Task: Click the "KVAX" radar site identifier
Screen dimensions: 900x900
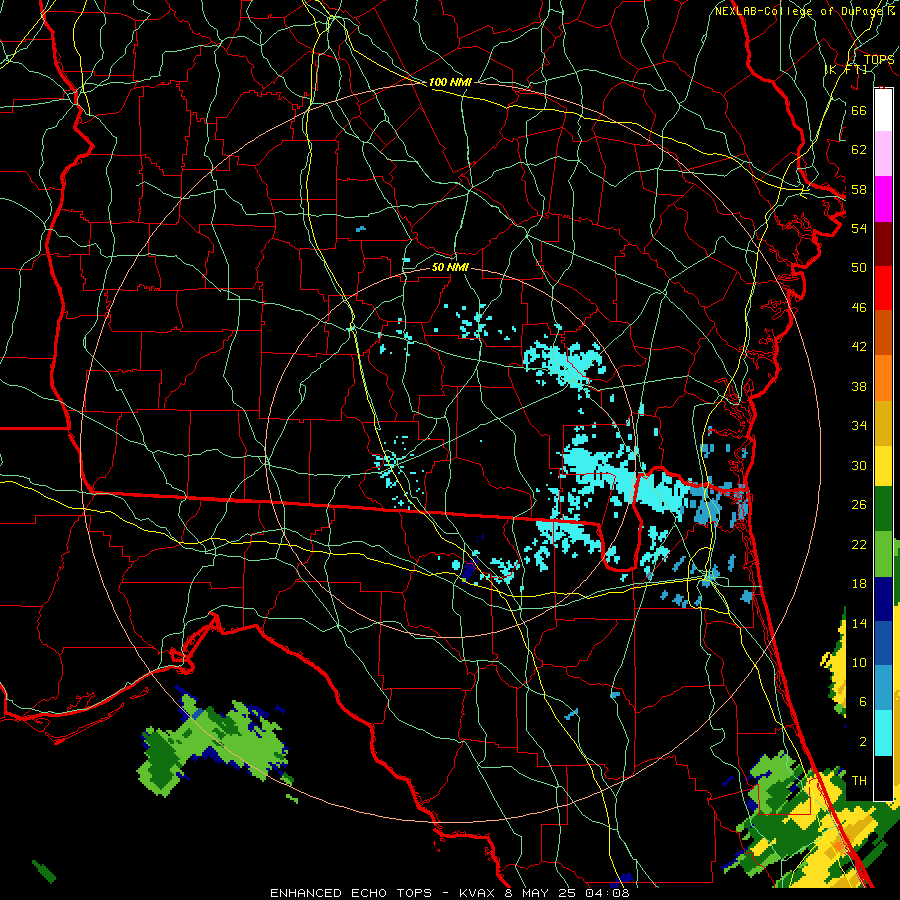Action: pos(479,893)
